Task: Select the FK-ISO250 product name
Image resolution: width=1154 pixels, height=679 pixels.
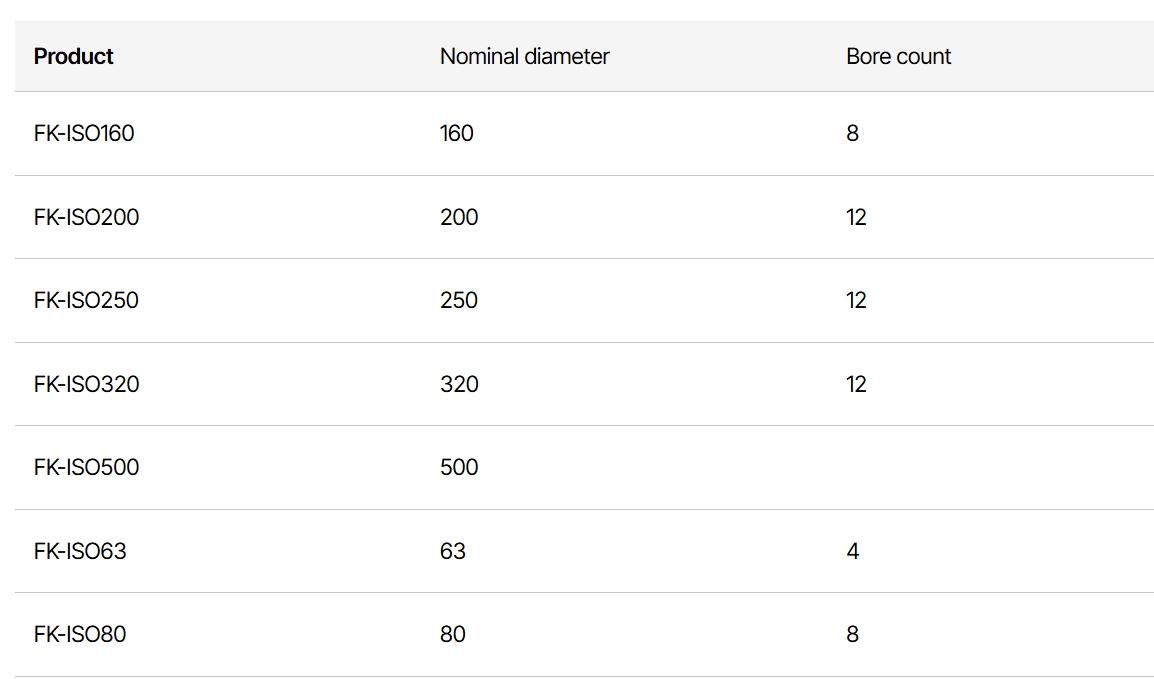Action: point(86,300)
